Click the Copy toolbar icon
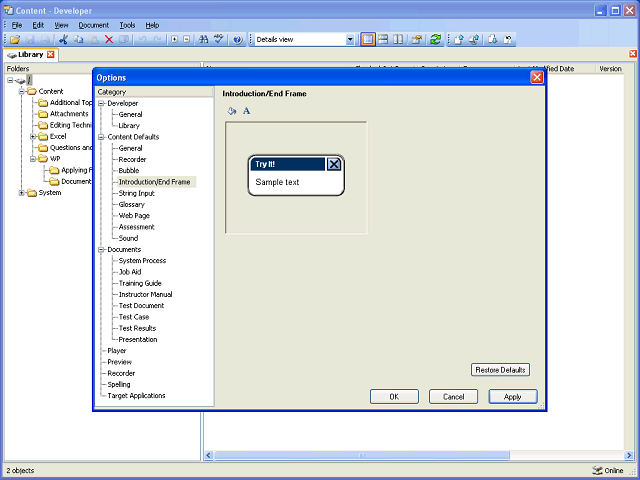The height and width of the screenshot is (480, 640). [78, 40]
